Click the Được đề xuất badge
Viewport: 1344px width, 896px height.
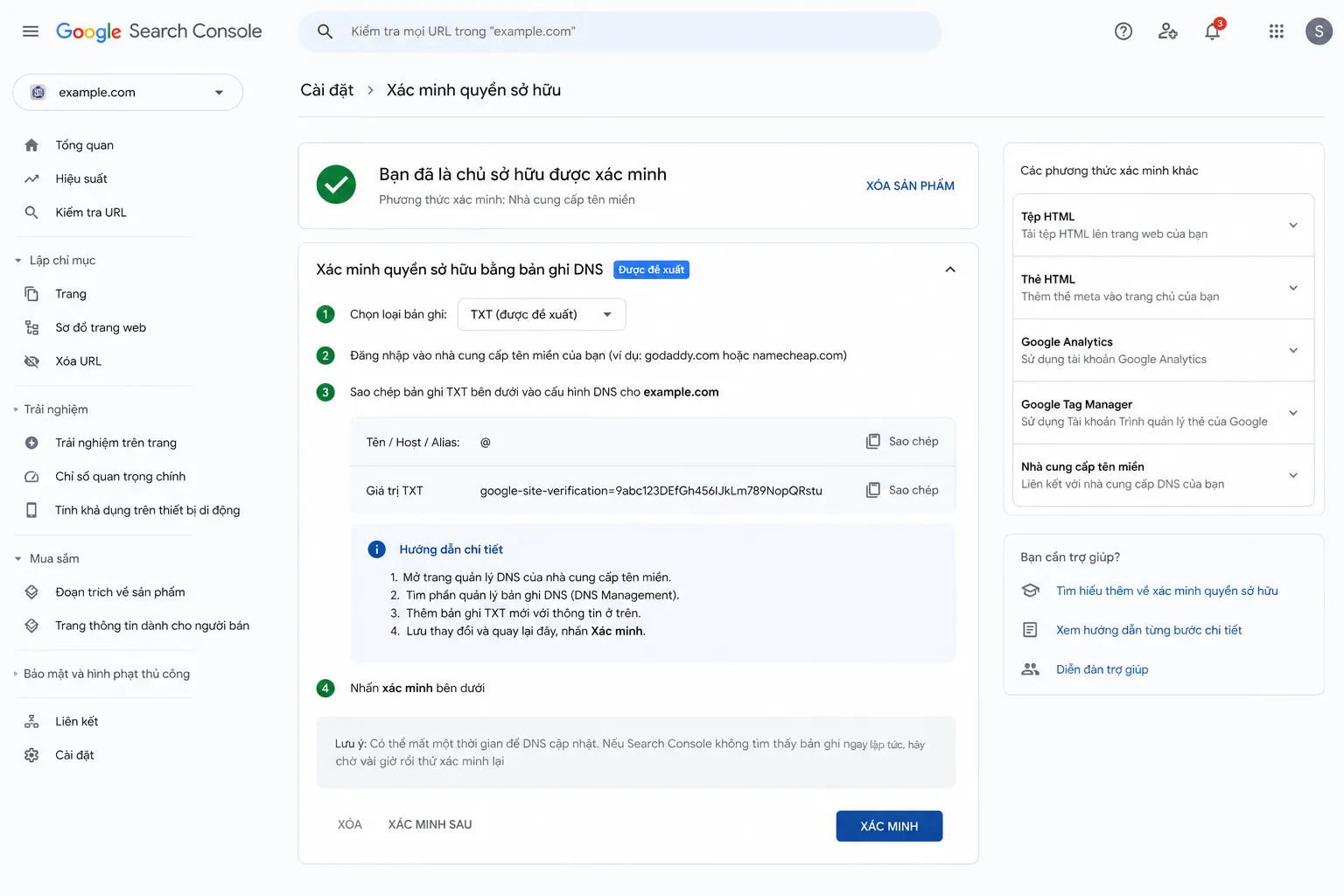coord(651,269)
